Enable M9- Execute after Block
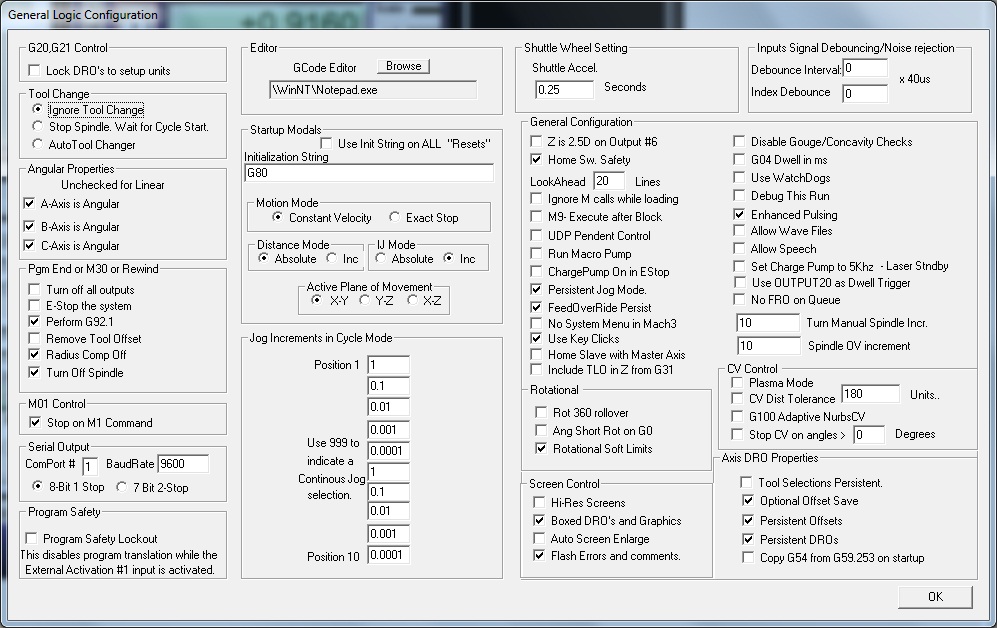997x628 pixels. tap(536, 217)
